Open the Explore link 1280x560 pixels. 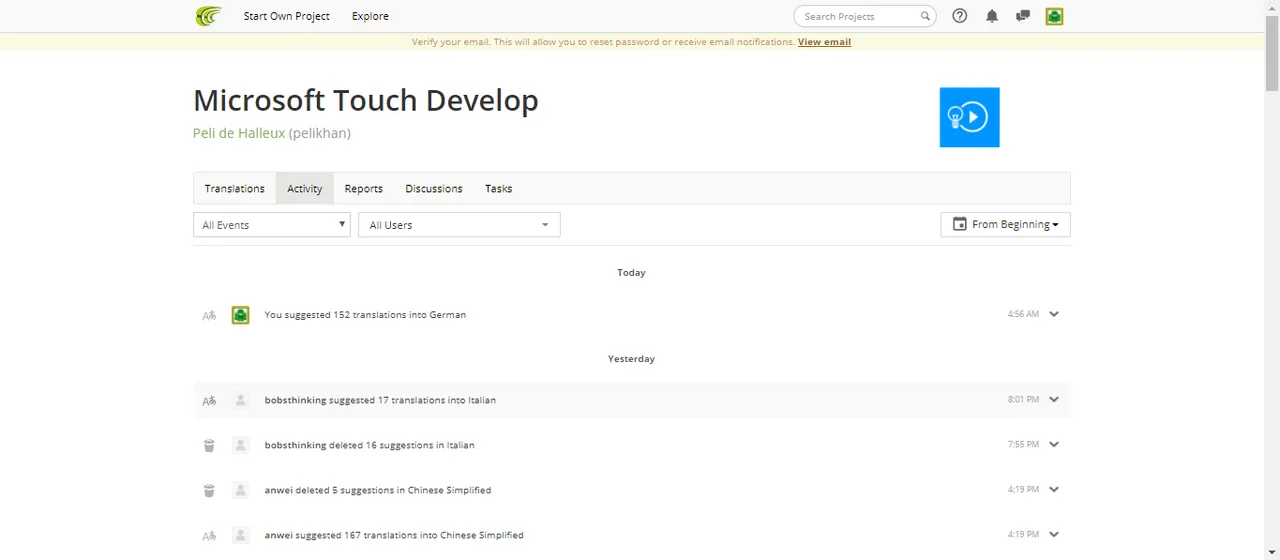click(x=370, y=16)
